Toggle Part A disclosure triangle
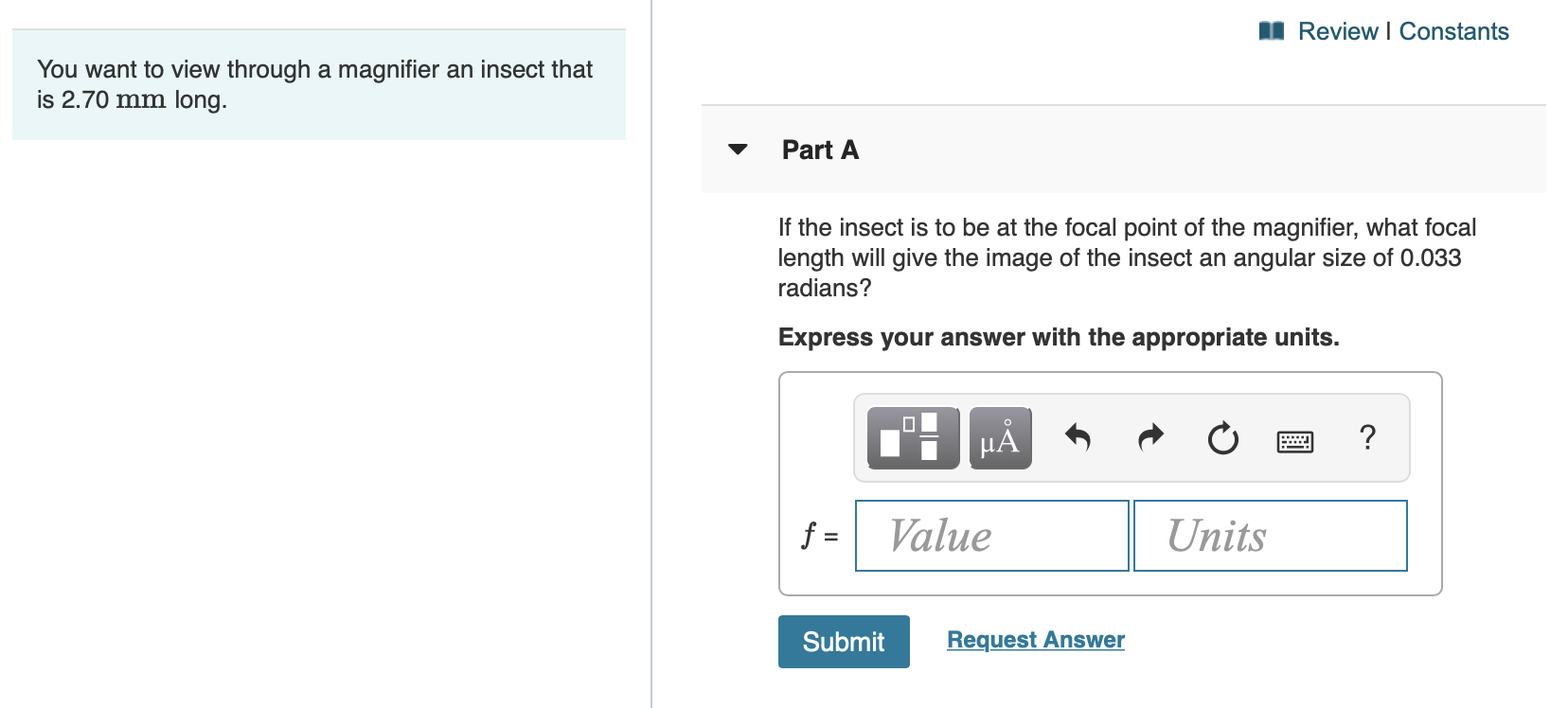The width and height of the screenshot is (1568, 708). [739, 150]
